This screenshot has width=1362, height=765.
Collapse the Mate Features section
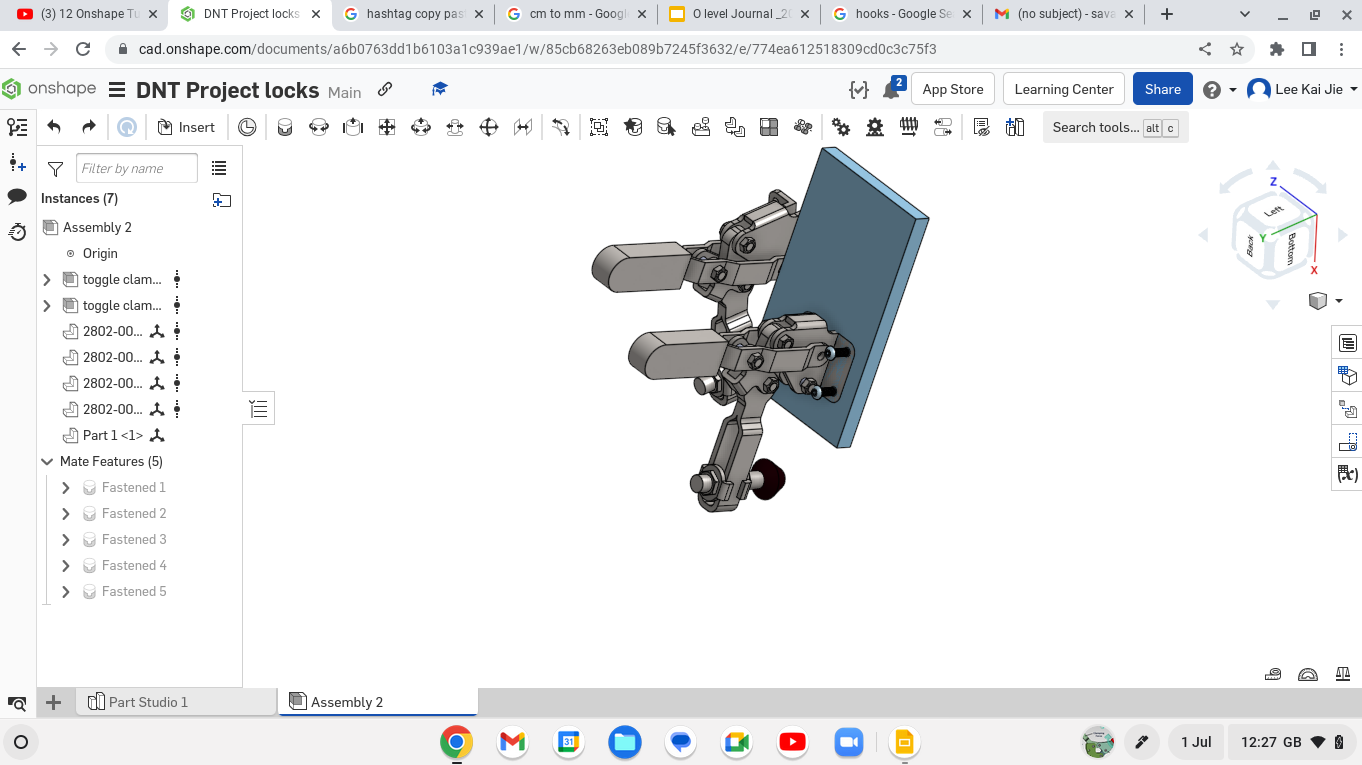coord(47,462)
